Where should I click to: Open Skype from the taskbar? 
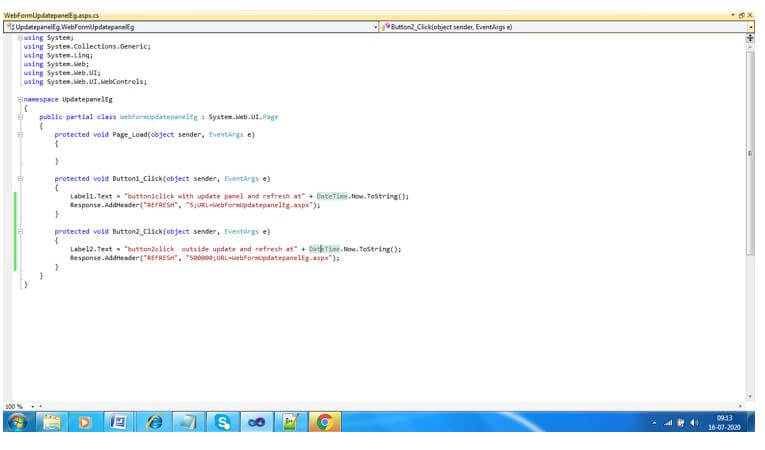[x=222, y=422]
